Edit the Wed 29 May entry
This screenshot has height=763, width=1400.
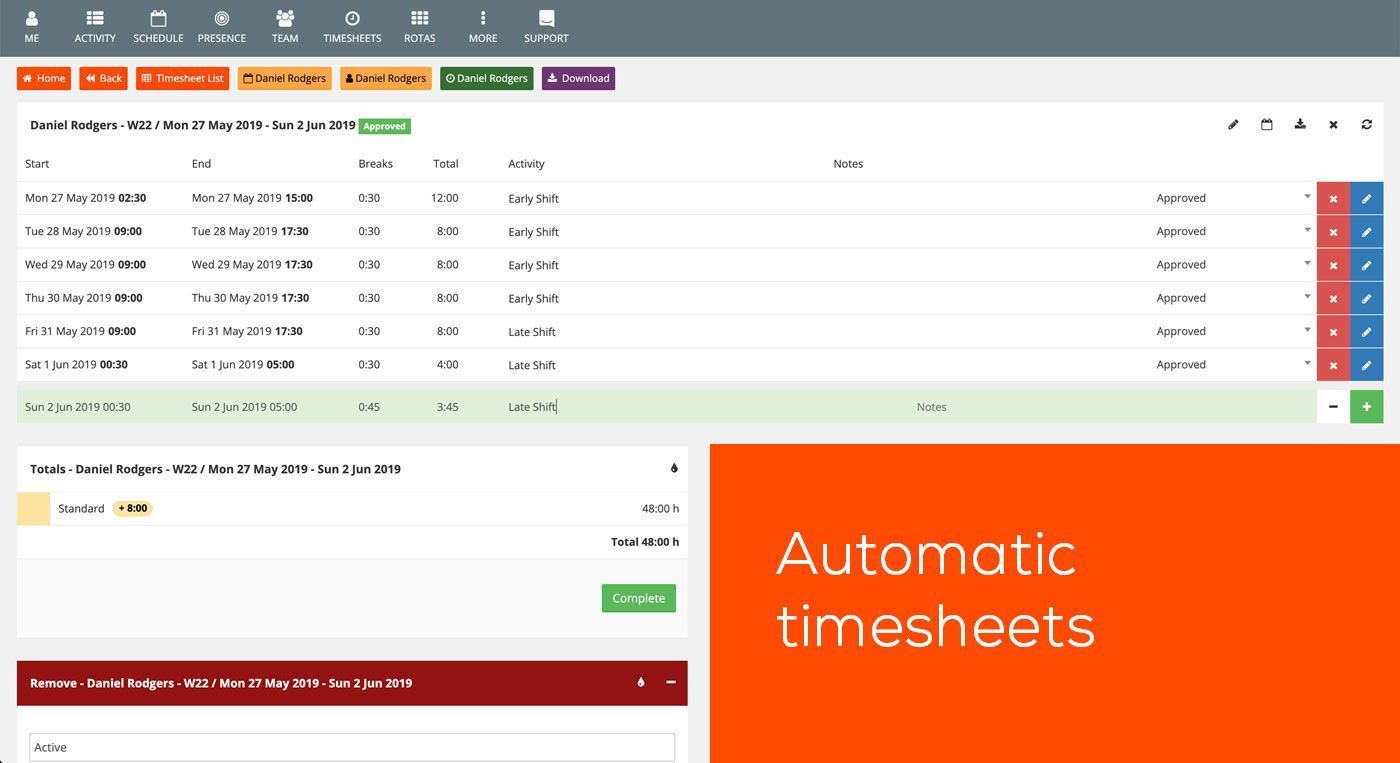point(1366,265)
